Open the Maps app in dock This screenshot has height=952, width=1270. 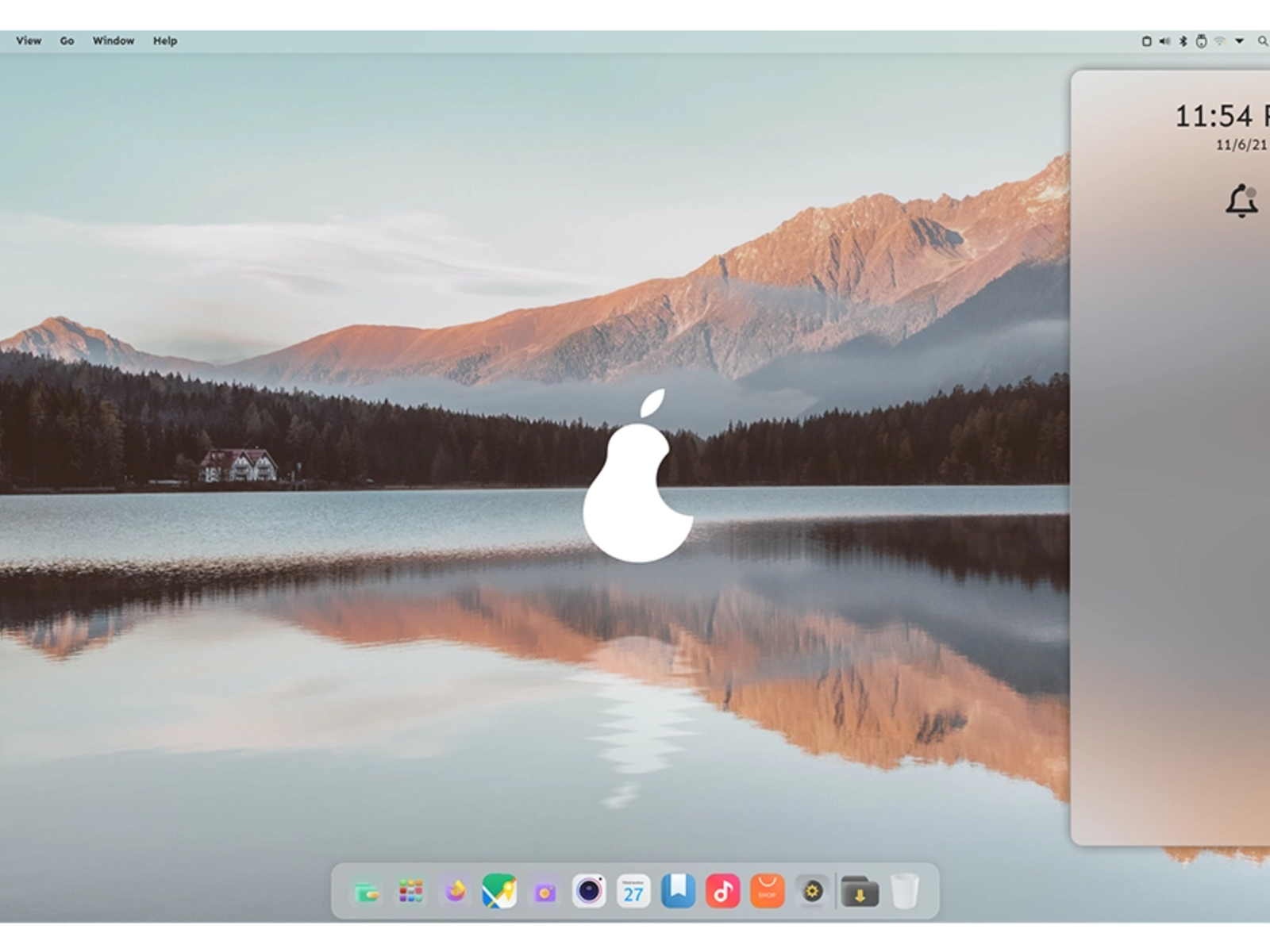coord(499,892)
